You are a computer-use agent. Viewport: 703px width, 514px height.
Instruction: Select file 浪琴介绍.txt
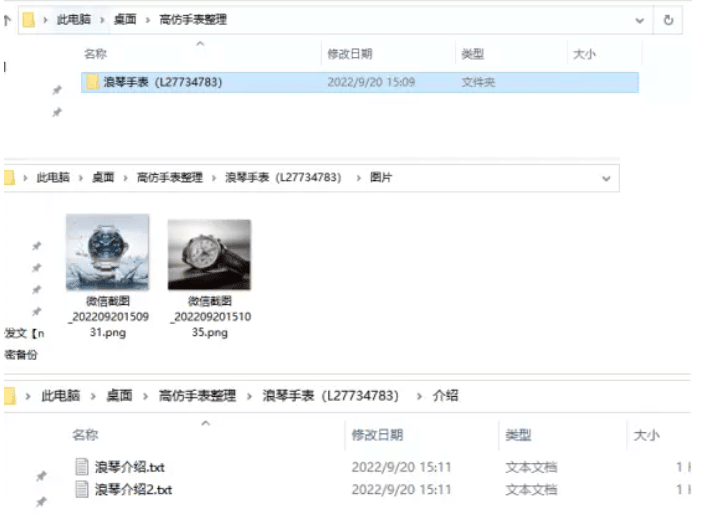[x=130, y=467]
